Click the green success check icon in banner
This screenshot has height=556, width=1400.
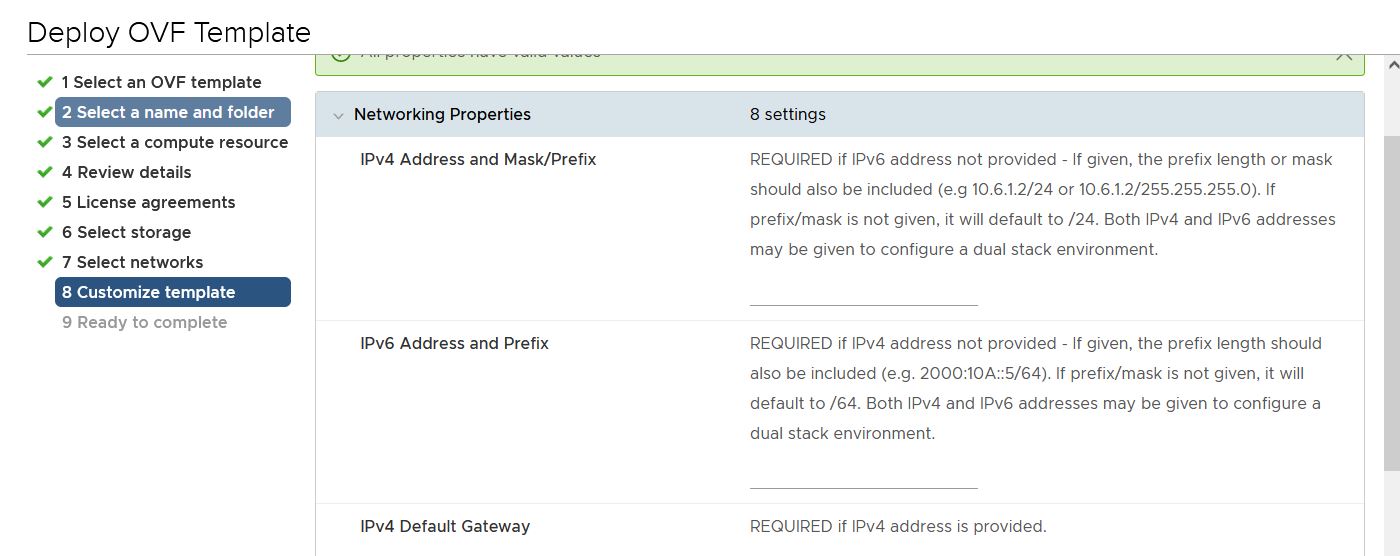coord(340,56)
